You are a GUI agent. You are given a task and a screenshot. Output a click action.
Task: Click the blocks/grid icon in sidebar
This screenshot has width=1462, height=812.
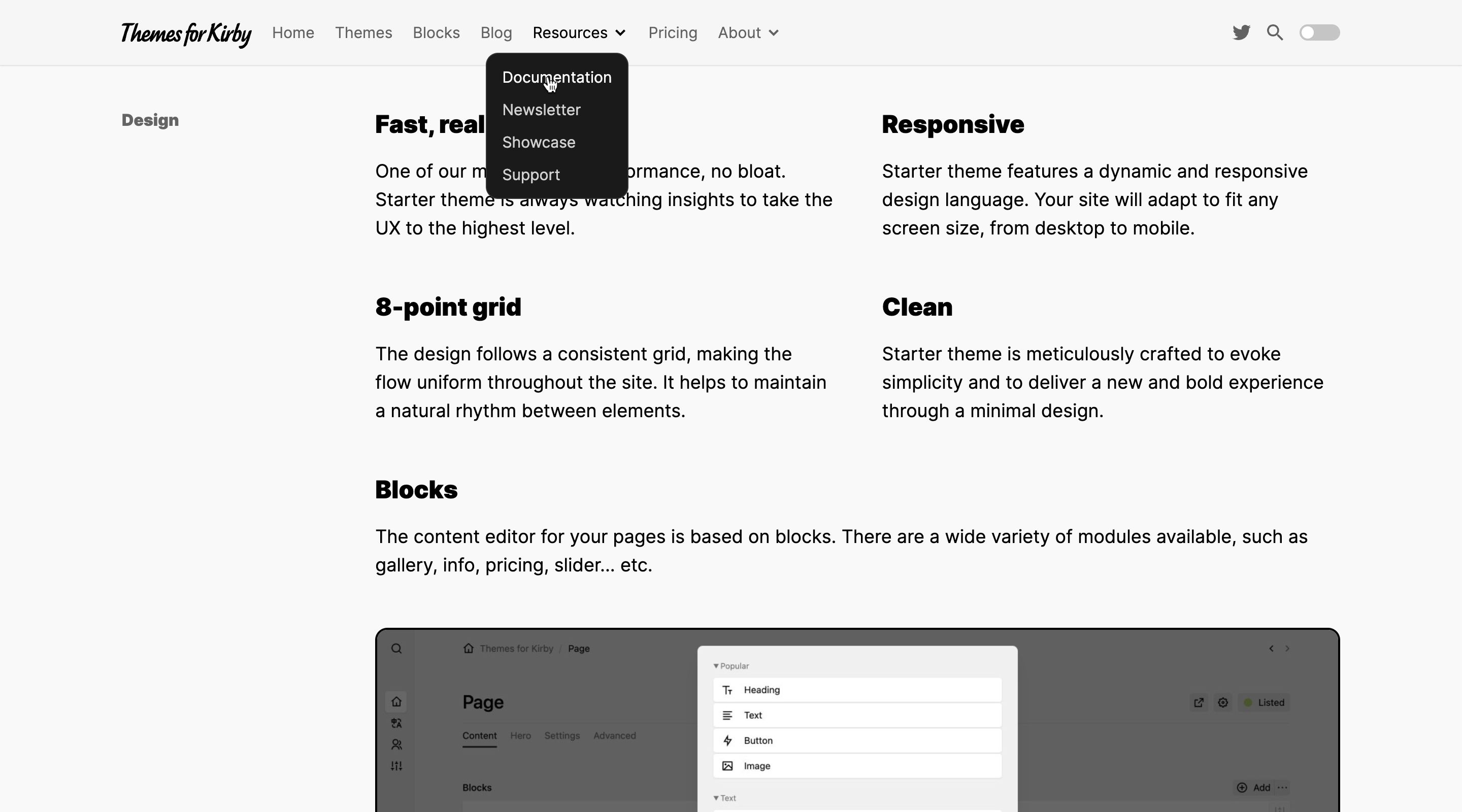pyautogui.click(x=397, y=766)
